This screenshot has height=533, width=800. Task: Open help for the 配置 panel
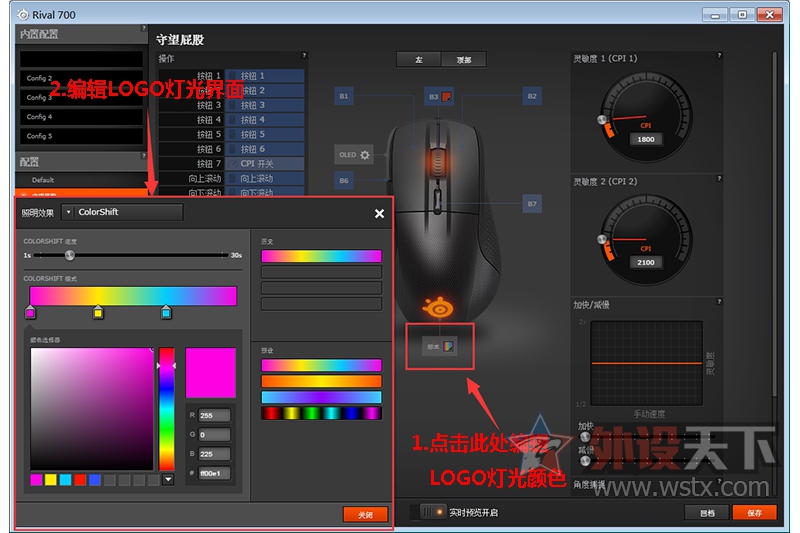[143, 156]
